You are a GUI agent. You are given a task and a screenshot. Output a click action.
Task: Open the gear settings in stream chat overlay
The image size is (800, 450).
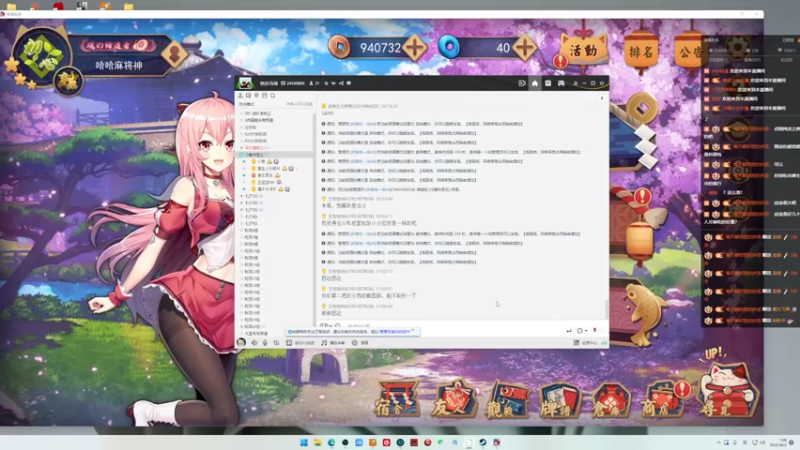click(x=737, y=48)
